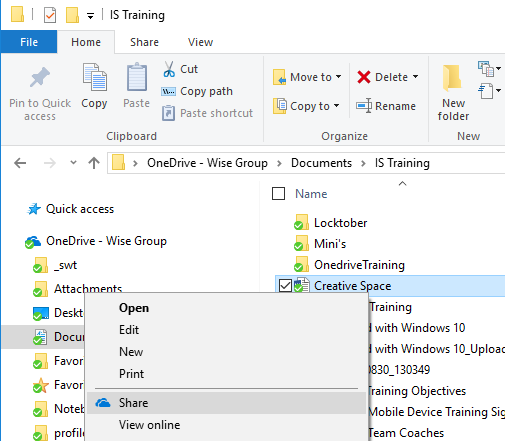Viewport: 505px width, 441px height.
Task: Click the Desktop icon in navigation pane
Action: [x=41, y=313]
